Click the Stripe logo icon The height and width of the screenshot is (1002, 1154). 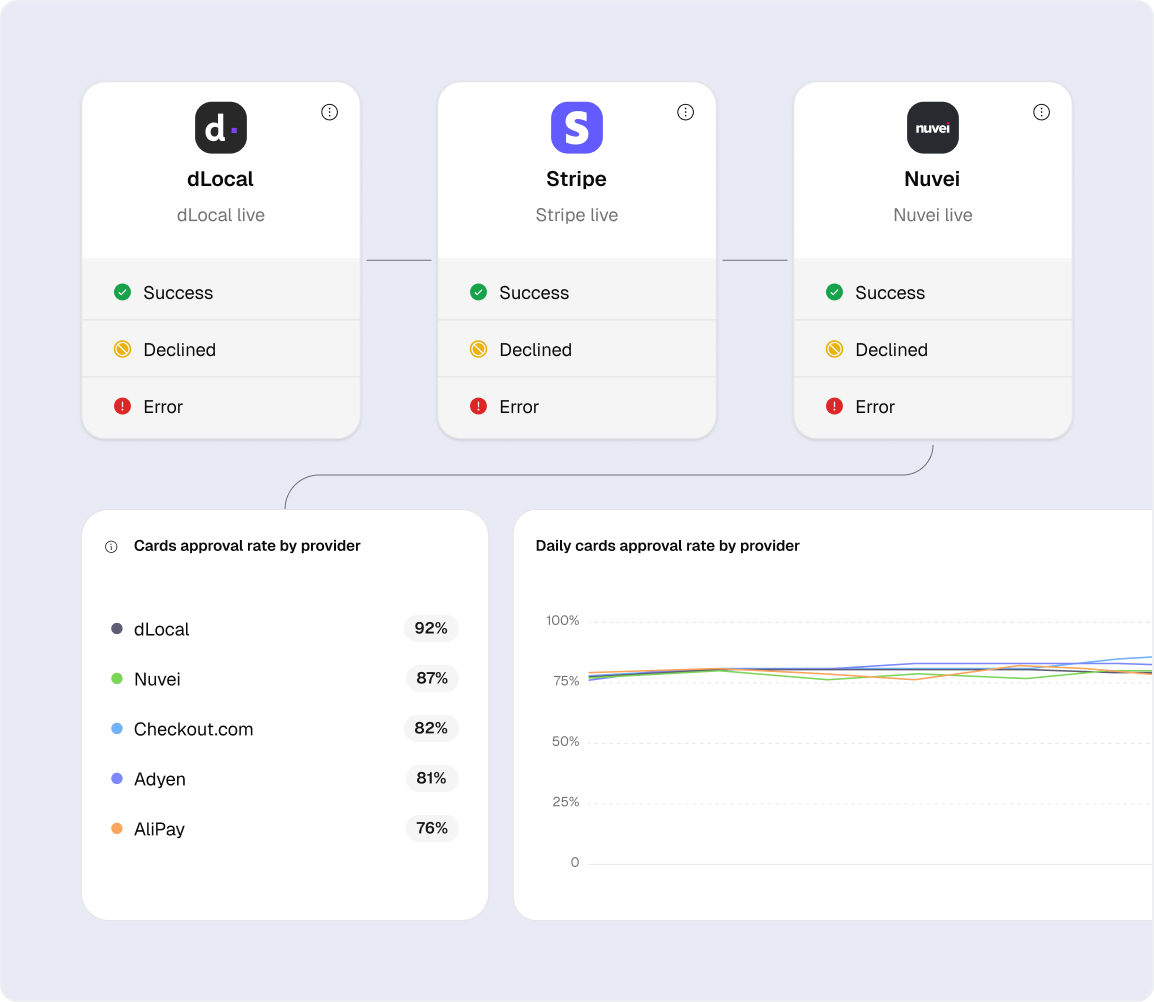[577, 128]
